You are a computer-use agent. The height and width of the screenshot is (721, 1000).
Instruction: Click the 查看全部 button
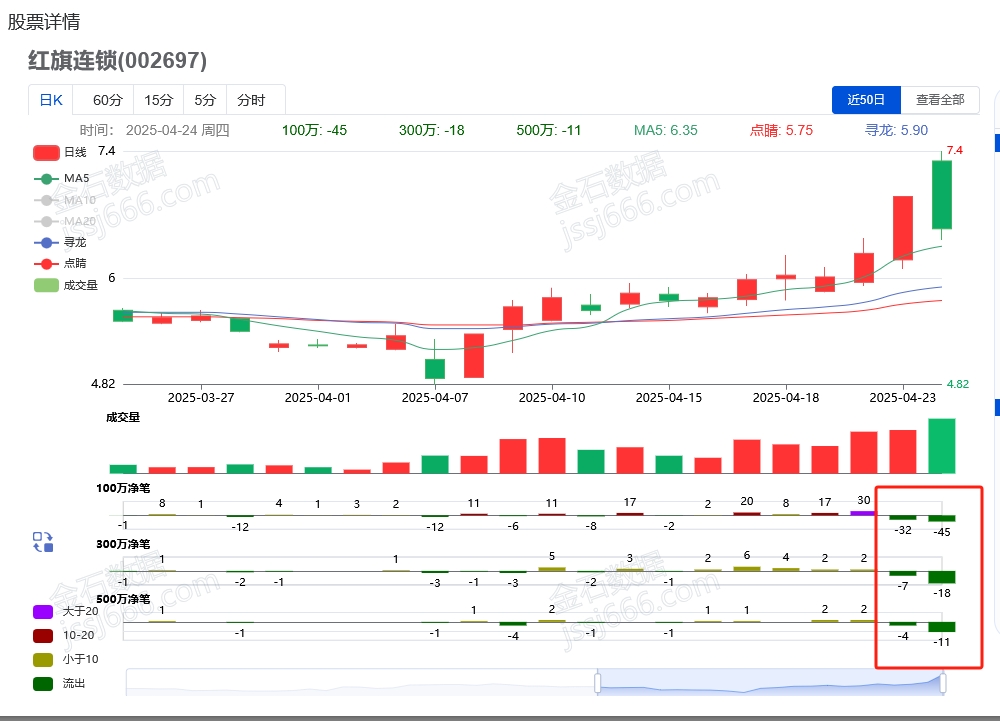(x=940, y=99)
